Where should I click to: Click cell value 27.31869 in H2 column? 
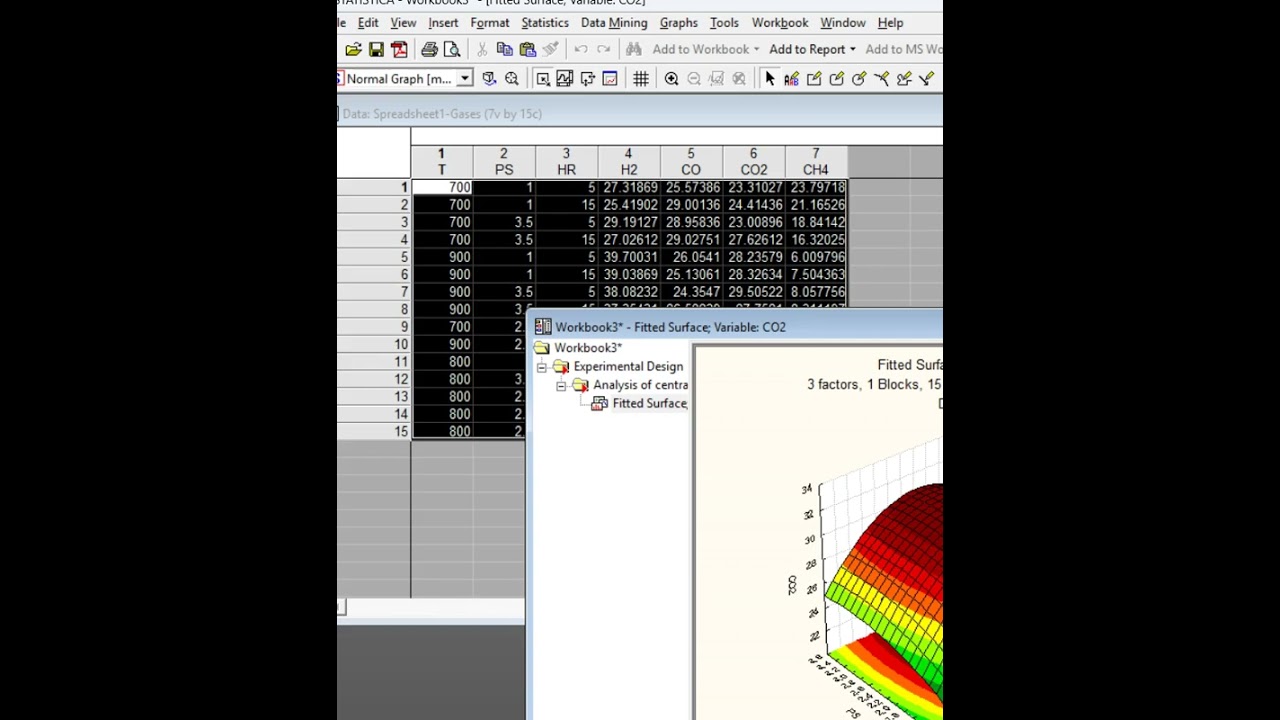630,188
